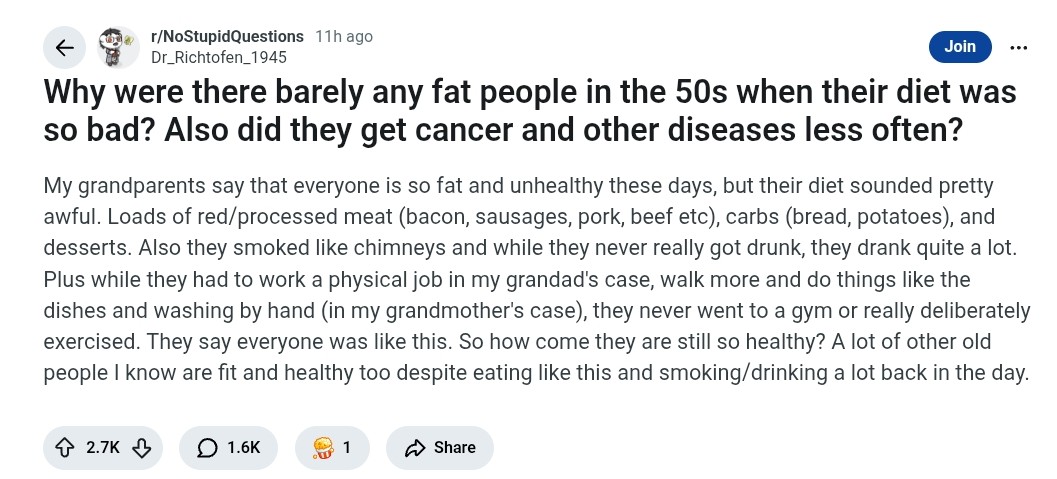Screen dimensions: 1057x479
Task: Click the award icon
Action: [322, 447]
